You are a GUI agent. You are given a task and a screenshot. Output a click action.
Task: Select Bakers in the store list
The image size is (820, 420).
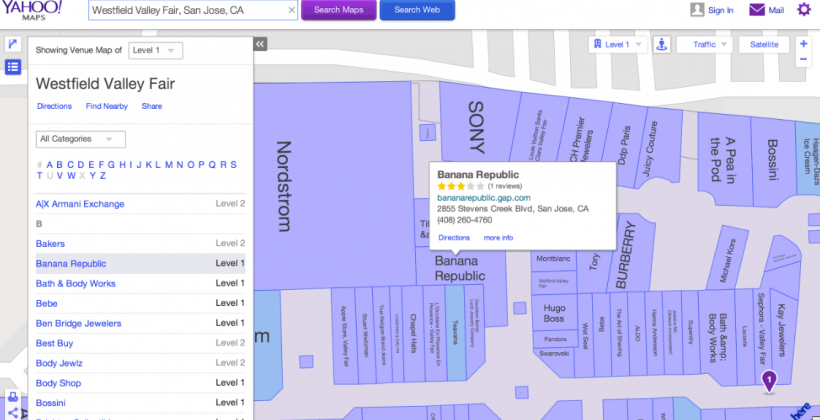click(x=140, y=244)
